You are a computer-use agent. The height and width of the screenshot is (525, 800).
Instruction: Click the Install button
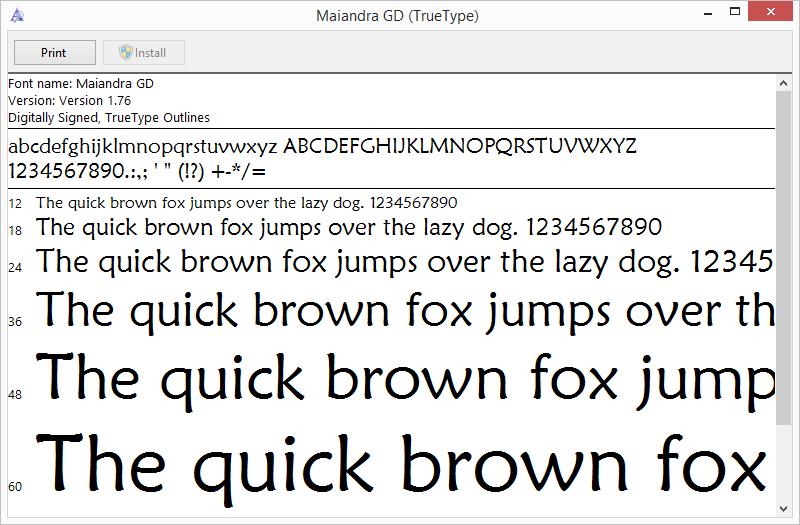click(144, 53)
